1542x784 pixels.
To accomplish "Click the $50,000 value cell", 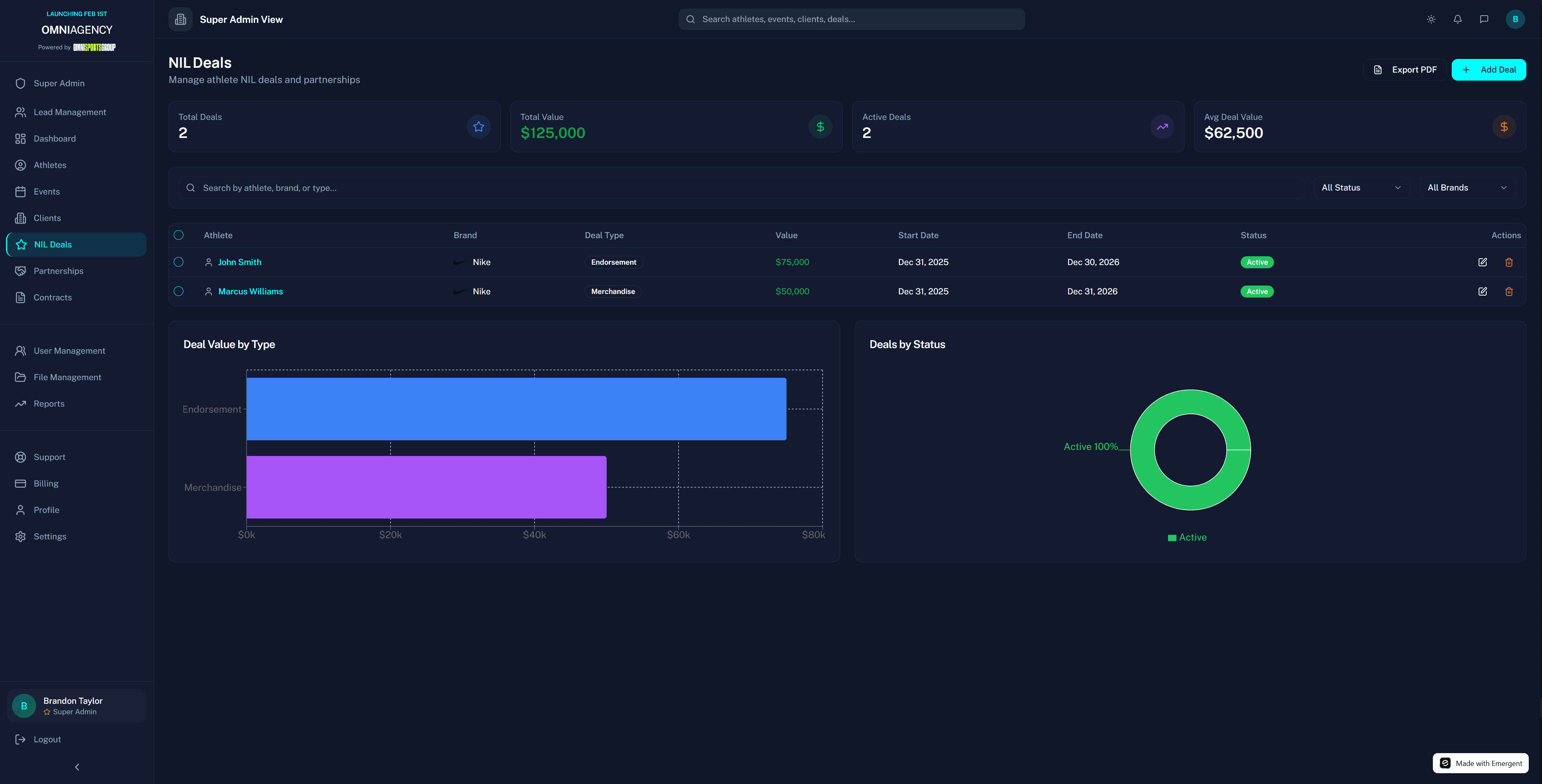I will [792, 292].
